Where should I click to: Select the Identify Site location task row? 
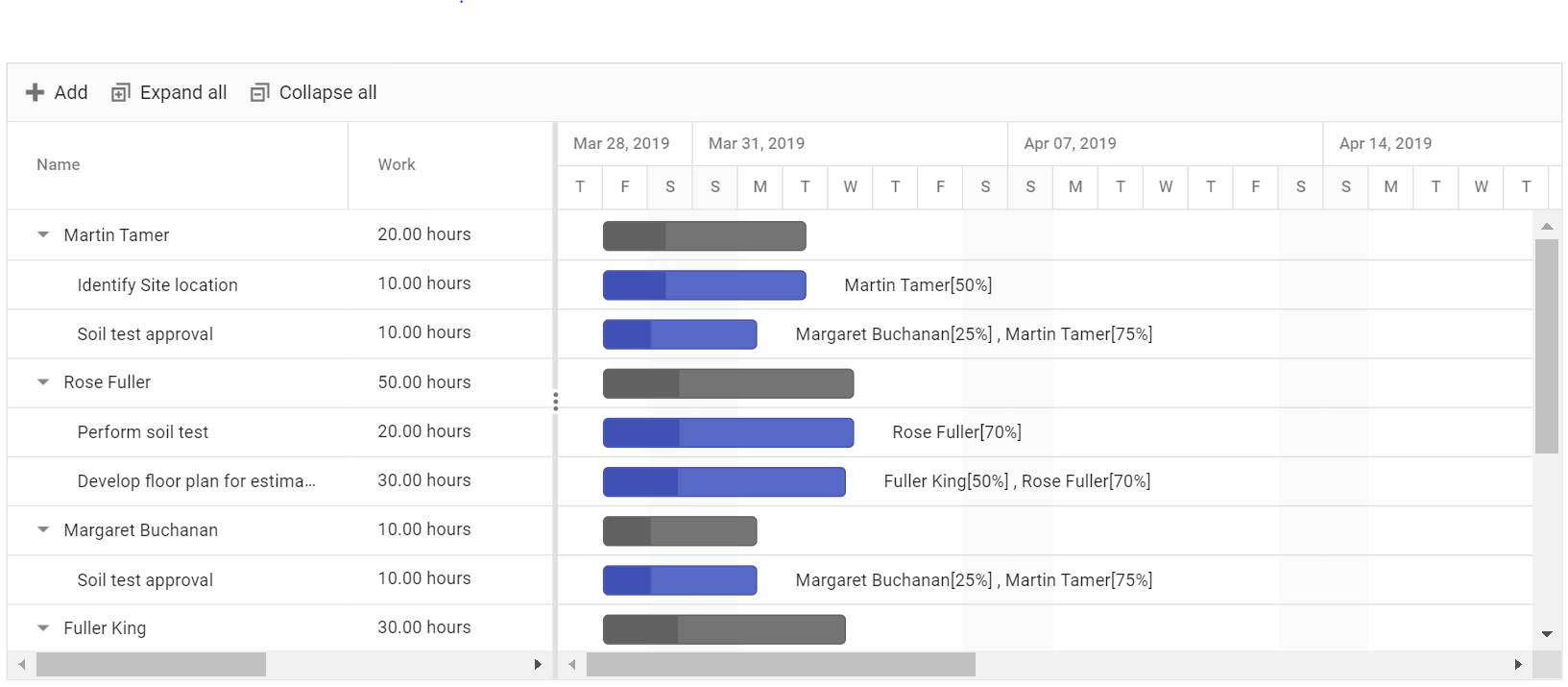click(x=280, y=284)
